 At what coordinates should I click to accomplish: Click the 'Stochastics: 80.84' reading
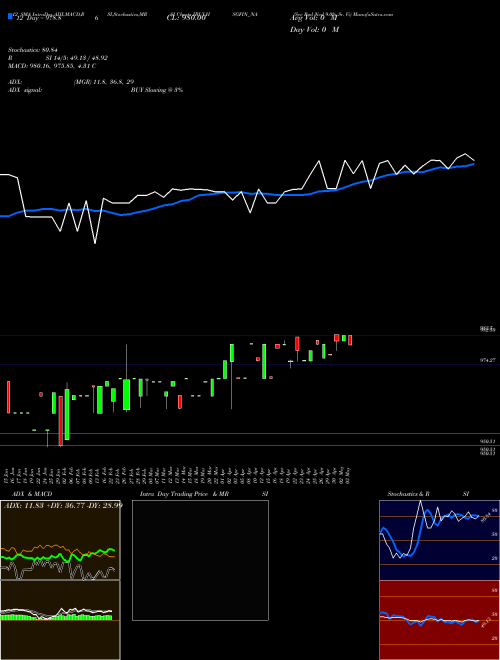pos(32,50)
